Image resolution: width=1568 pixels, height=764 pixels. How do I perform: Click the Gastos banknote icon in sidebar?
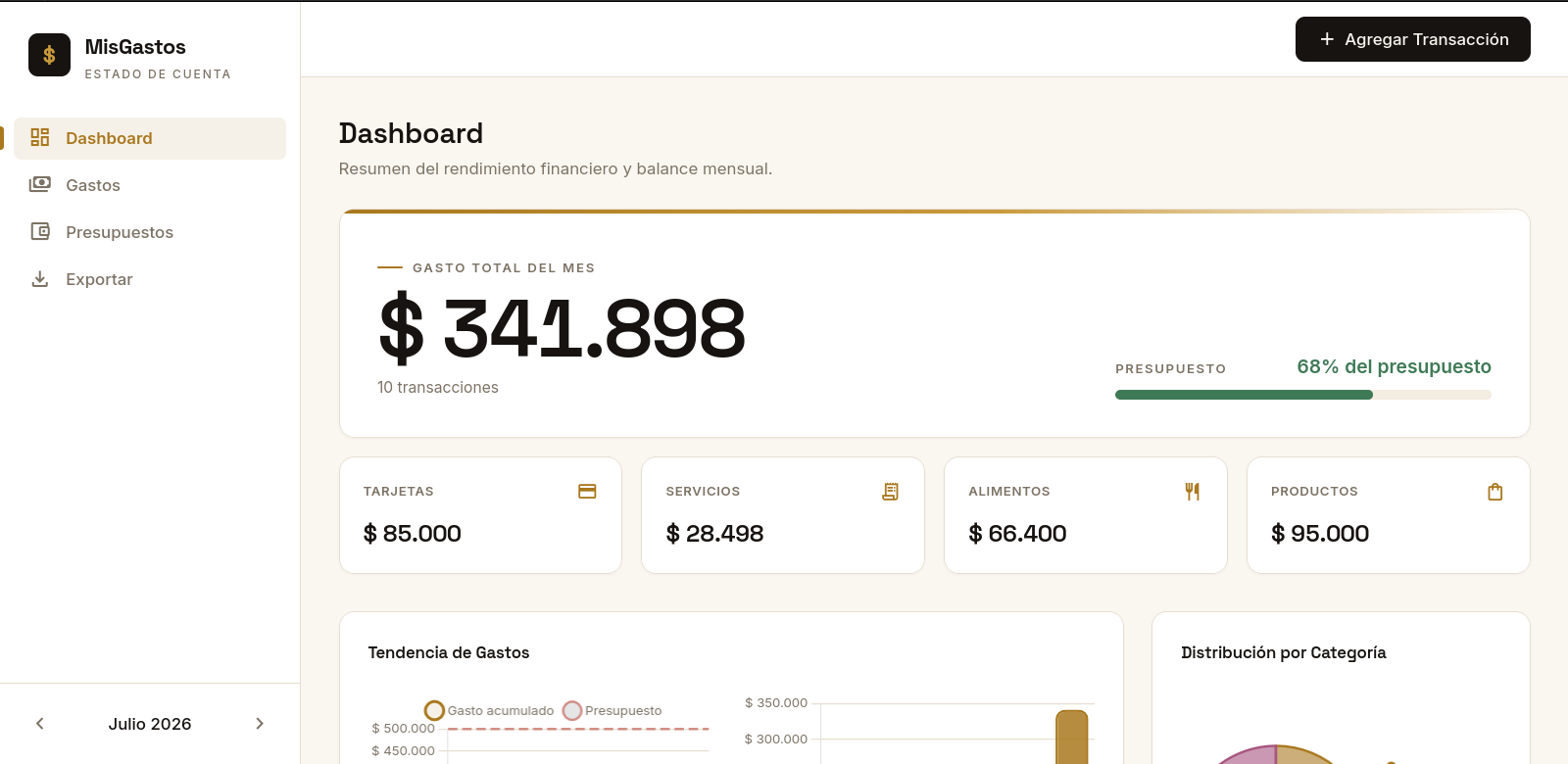40,184
